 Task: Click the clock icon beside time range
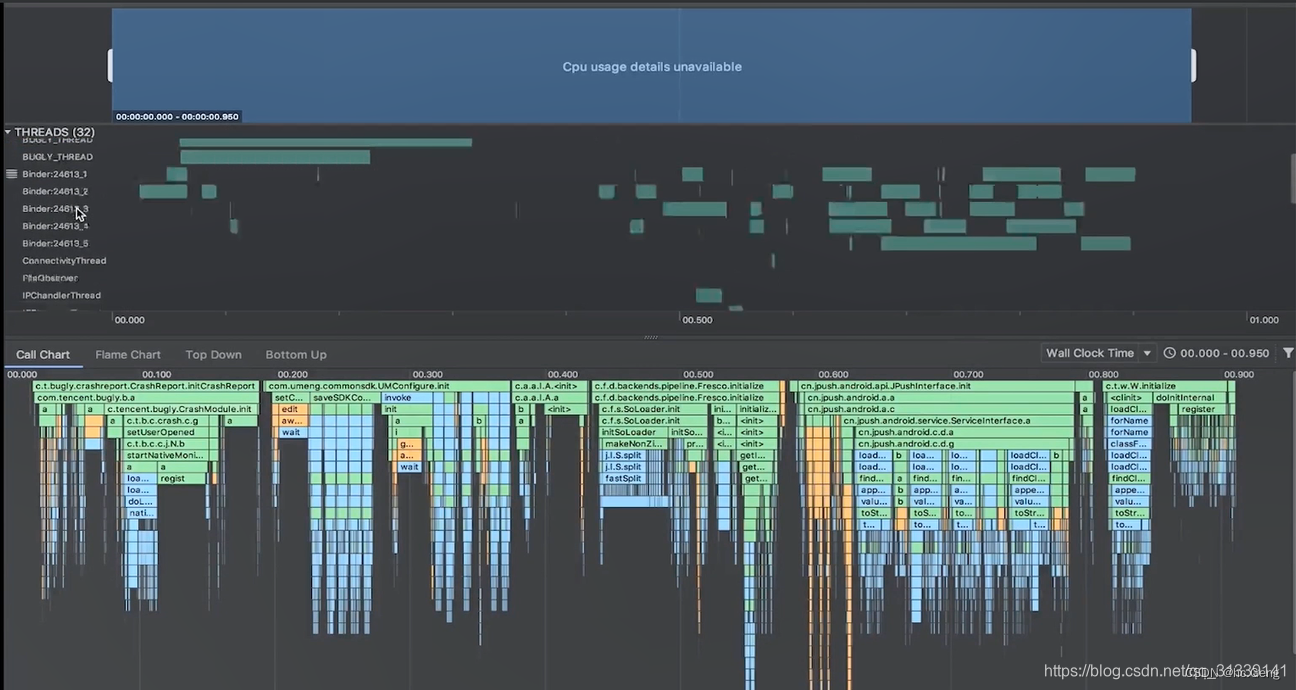(x=1169, y=353)
